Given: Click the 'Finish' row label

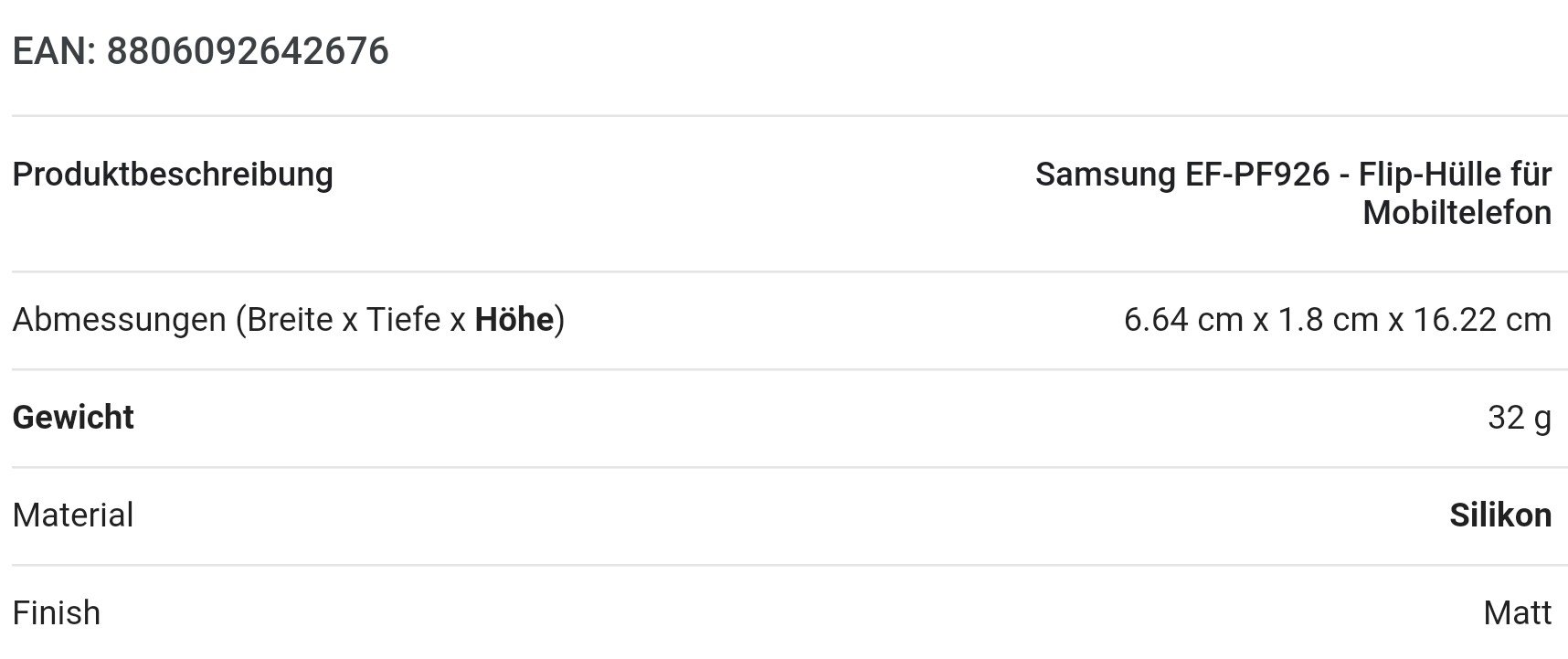Looking at the screenshot, I should pyautogui.click(x=57, y=613).
